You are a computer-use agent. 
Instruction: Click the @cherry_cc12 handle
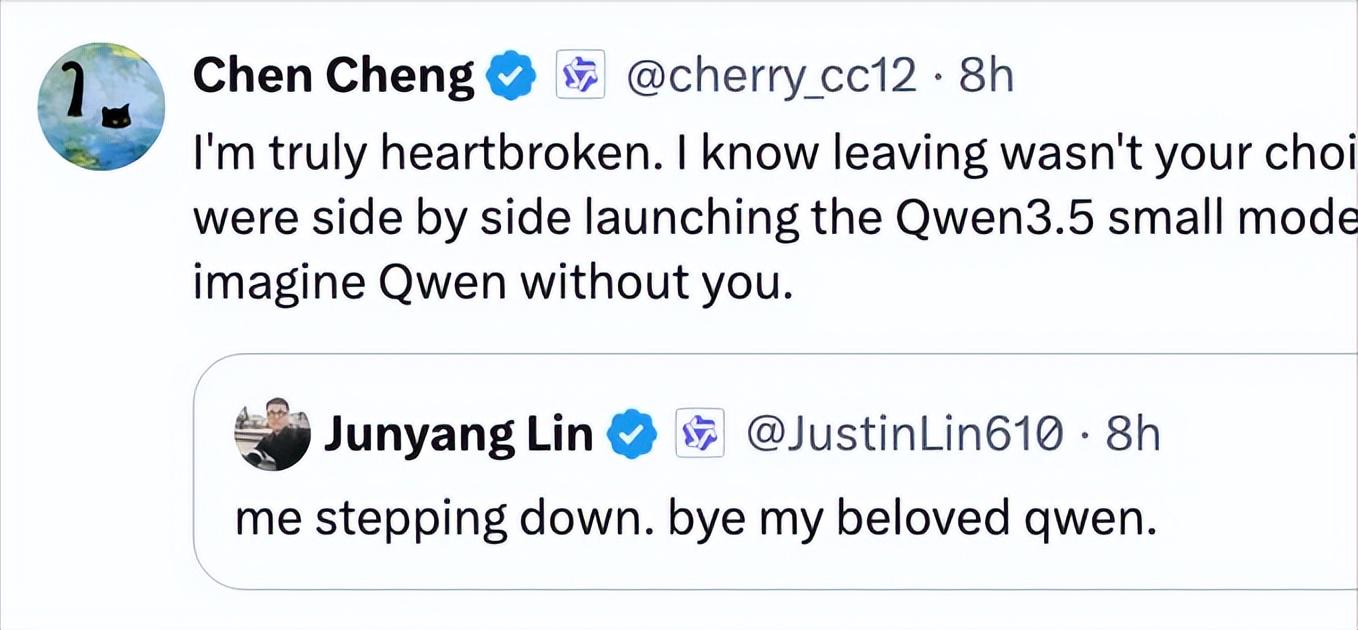770,76
